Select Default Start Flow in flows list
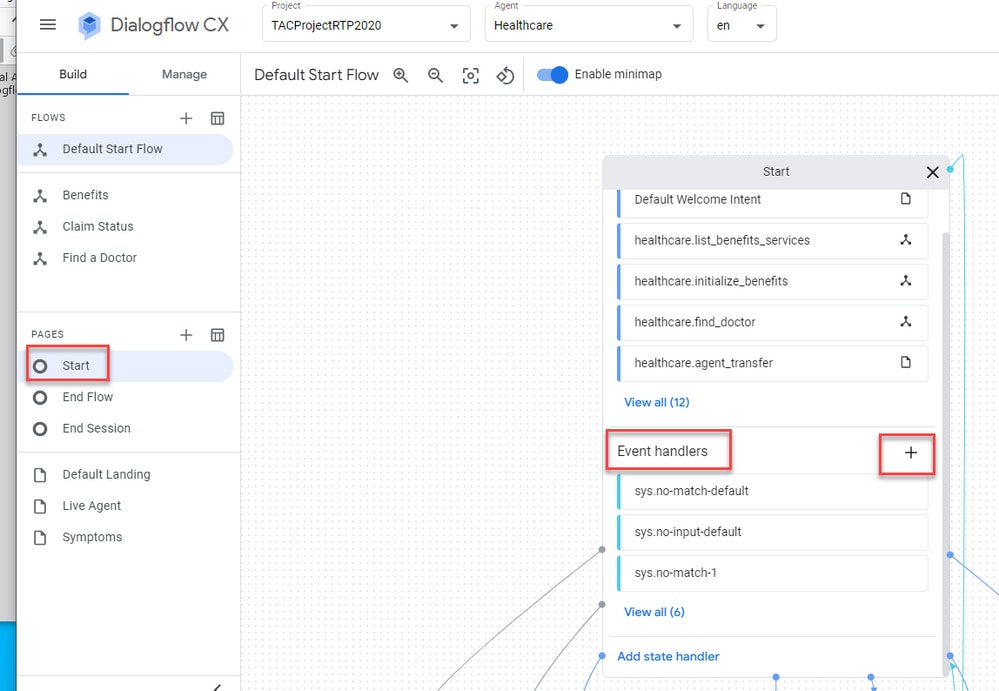 pos(126,150)
